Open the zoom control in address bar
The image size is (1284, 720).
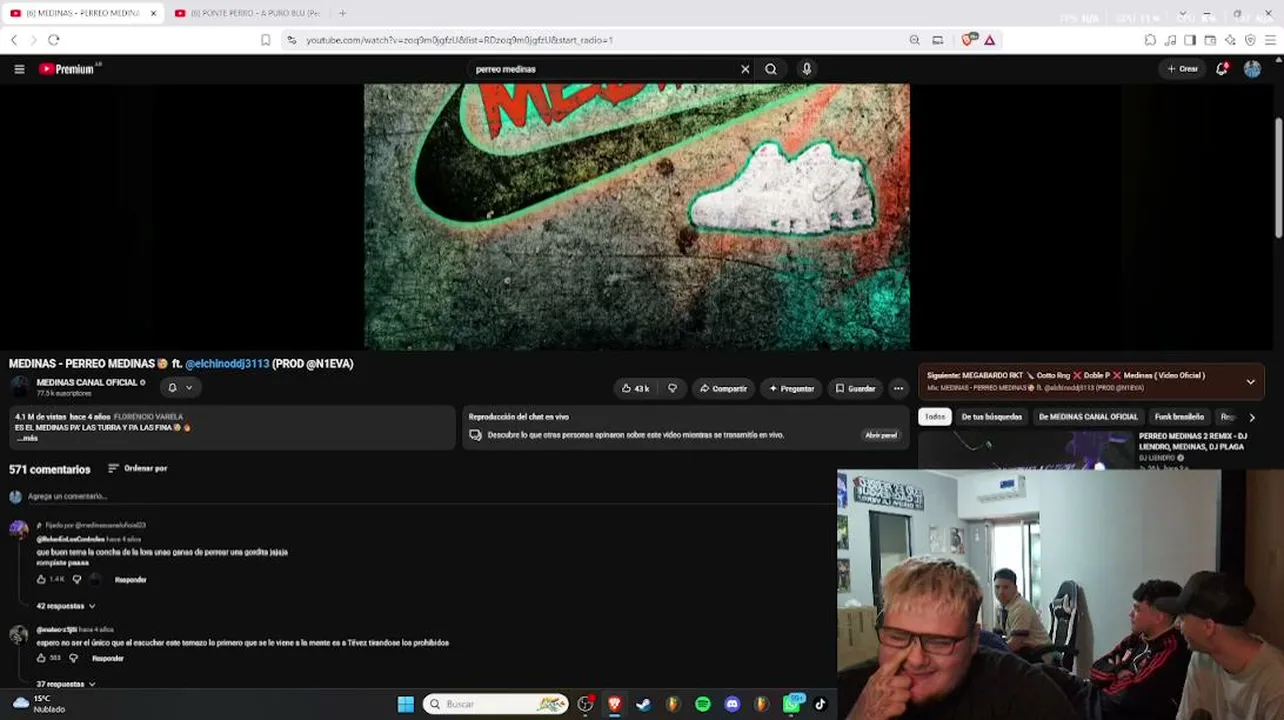914,40
